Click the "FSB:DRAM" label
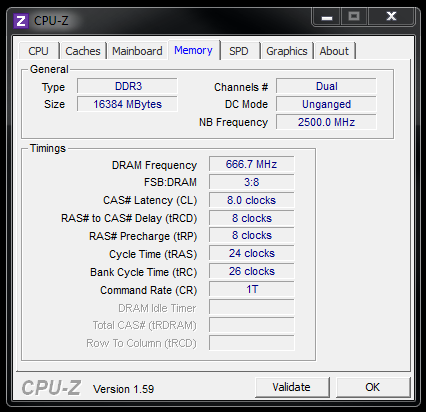The height and width of the screenshot is (412, 426). (x=170, y=182)
